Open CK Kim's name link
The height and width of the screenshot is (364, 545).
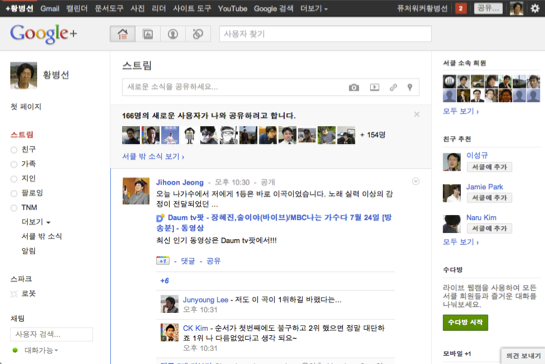(x=195, y=328)
